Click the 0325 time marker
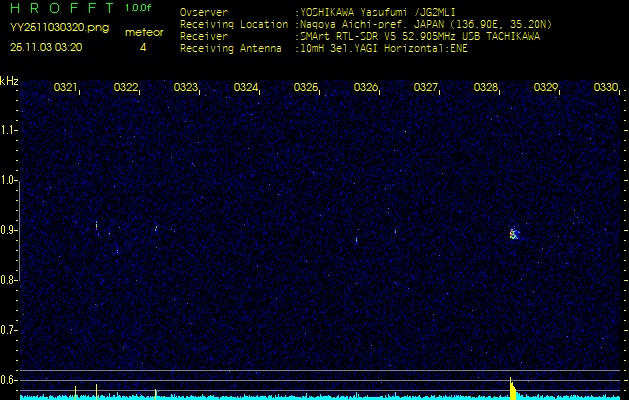This screenshot has width=629, height=400. pos(305,87)
